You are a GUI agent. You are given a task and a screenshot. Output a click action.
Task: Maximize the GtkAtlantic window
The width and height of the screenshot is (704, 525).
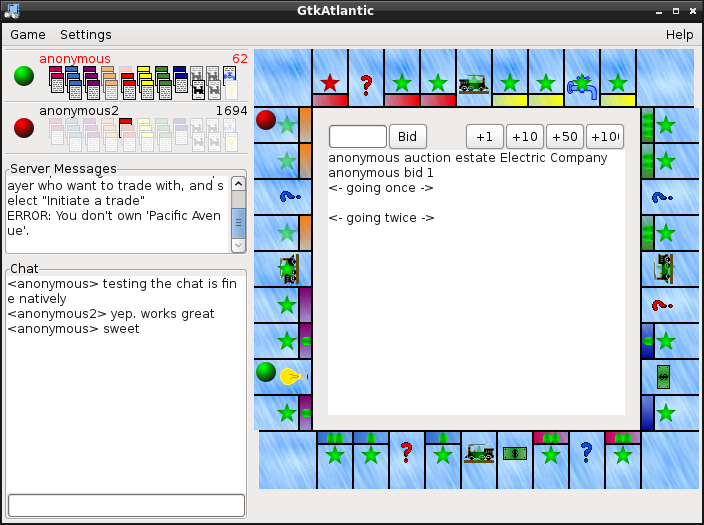676,11
